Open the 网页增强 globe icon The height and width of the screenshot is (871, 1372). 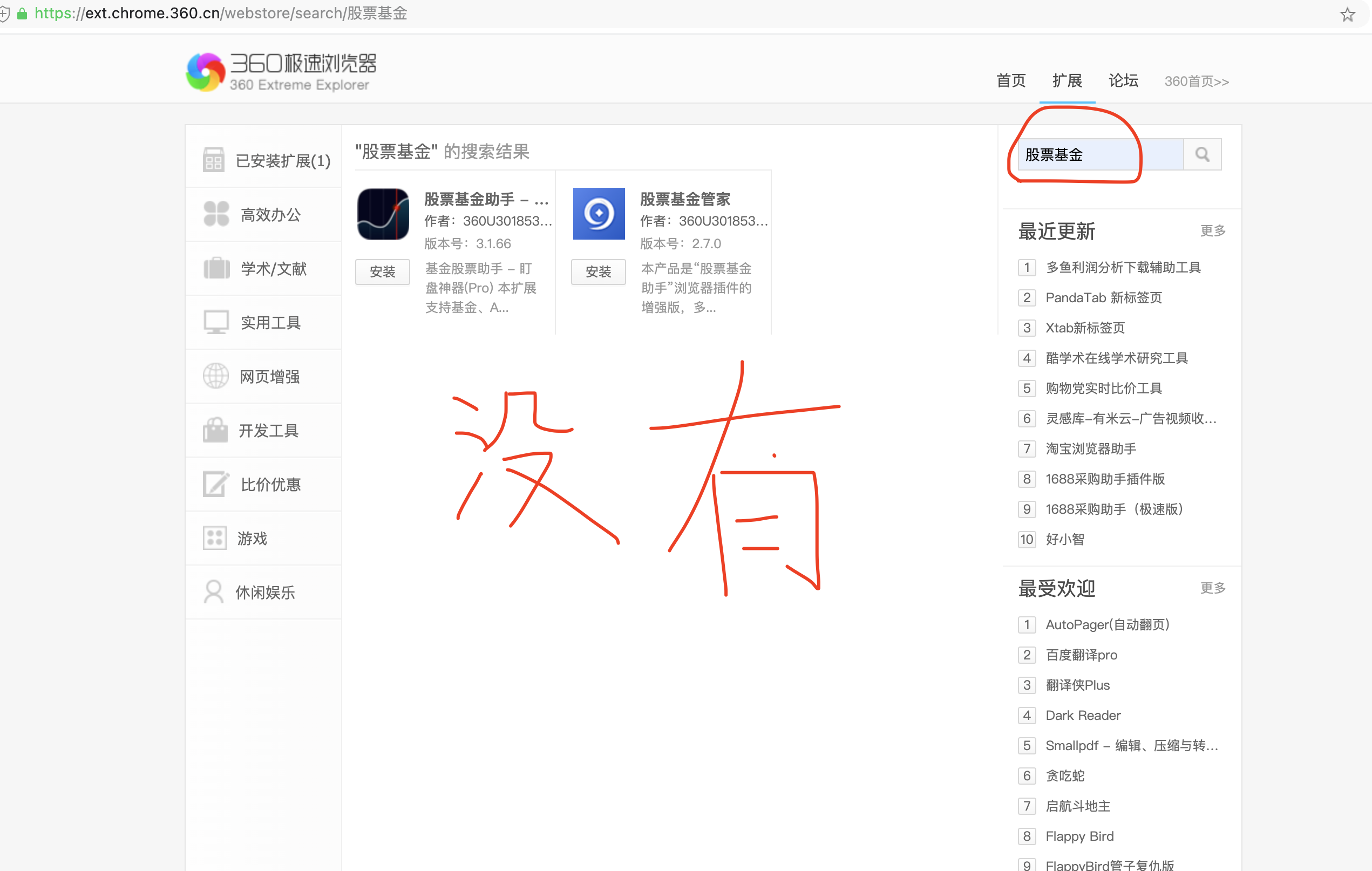215,376
